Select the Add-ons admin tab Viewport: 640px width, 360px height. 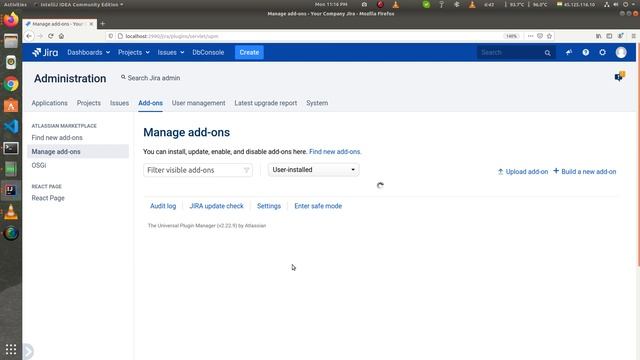[150, 103]
